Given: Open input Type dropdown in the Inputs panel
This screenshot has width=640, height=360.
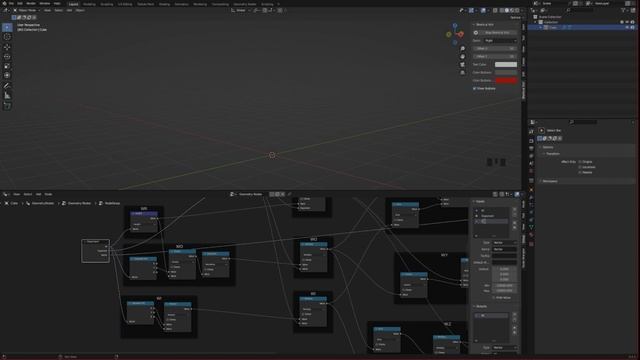Looking at the screenshot, I should [x=504, y=242].
